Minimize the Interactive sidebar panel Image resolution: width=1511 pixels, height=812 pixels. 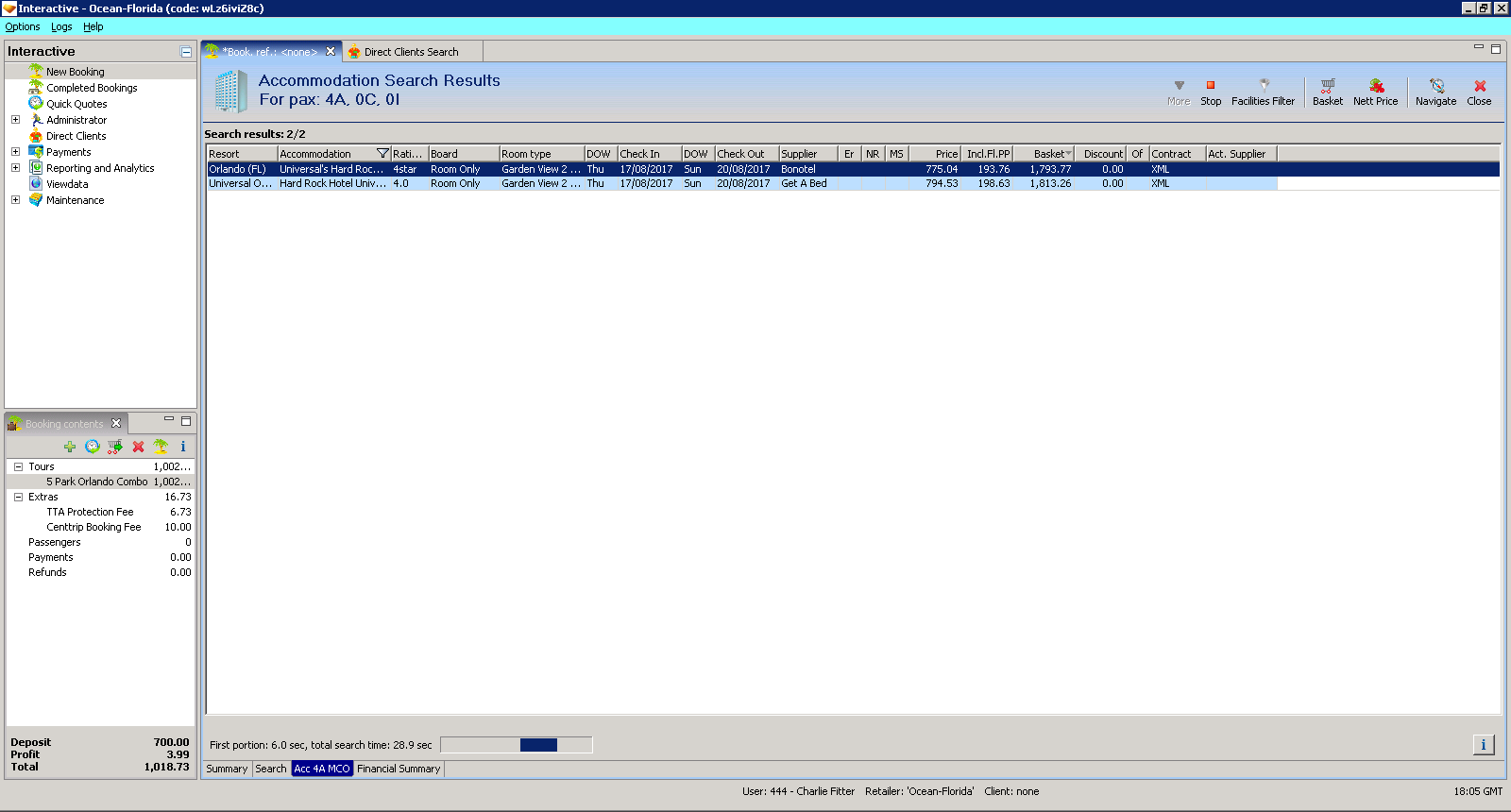click(x=186, y=52)
